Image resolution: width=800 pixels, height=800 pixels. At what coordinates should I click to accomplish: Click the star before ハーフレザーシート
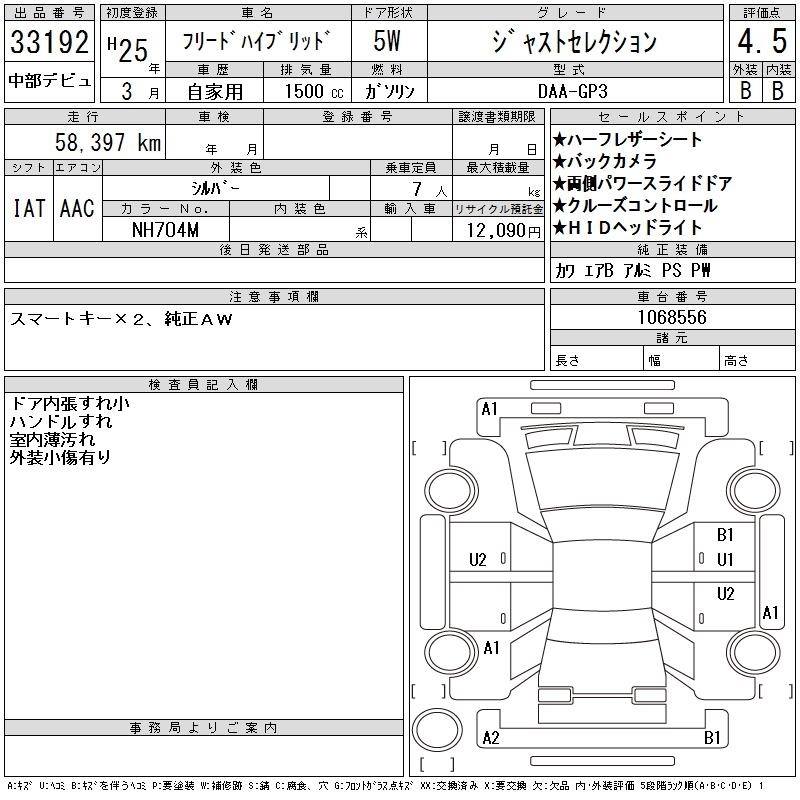[560, 140]
